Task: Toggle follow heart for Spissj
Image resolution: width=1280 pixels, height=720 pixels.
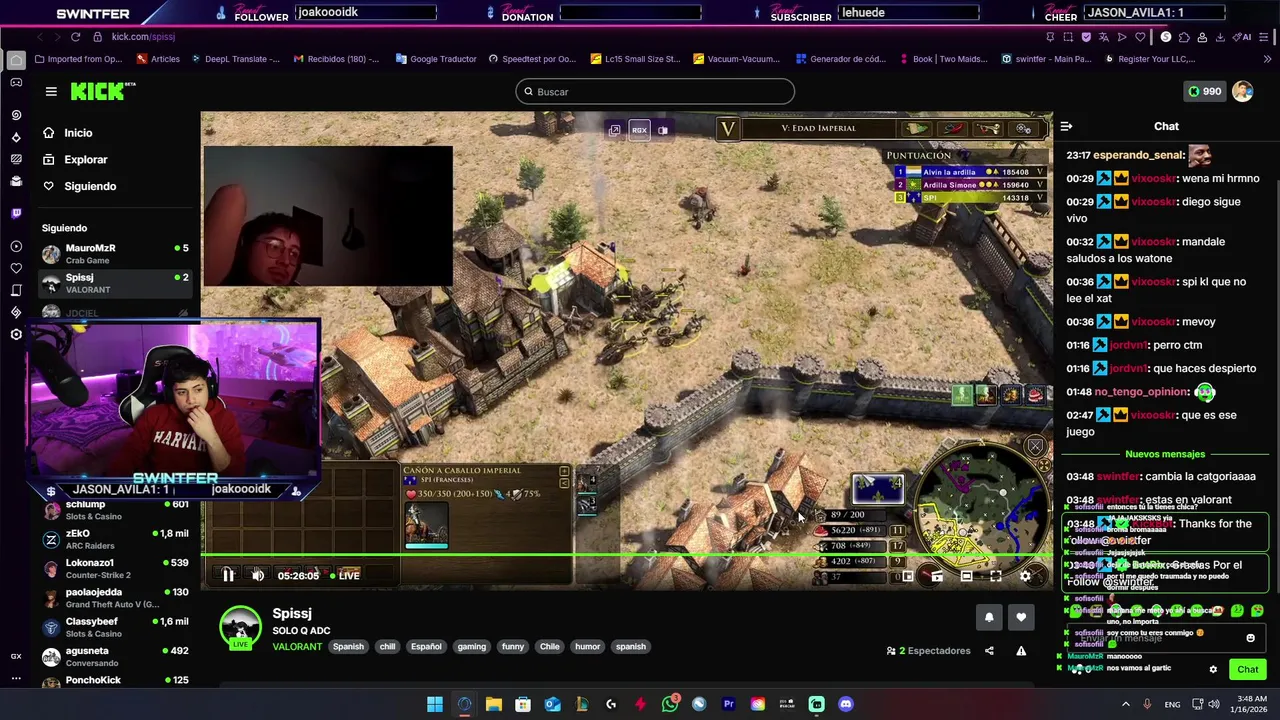Action: [1021, 617]
